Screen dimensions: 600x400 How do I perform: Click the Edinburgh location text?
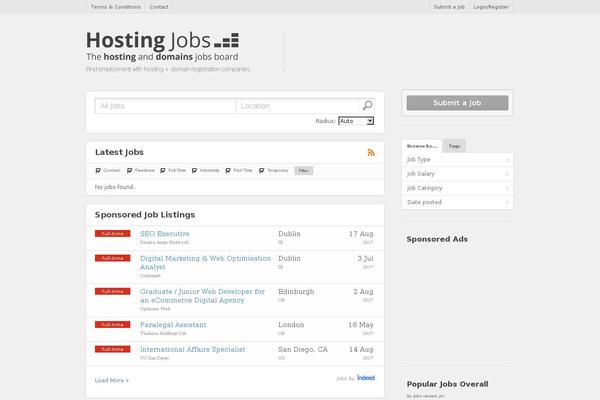pos(296,291)
